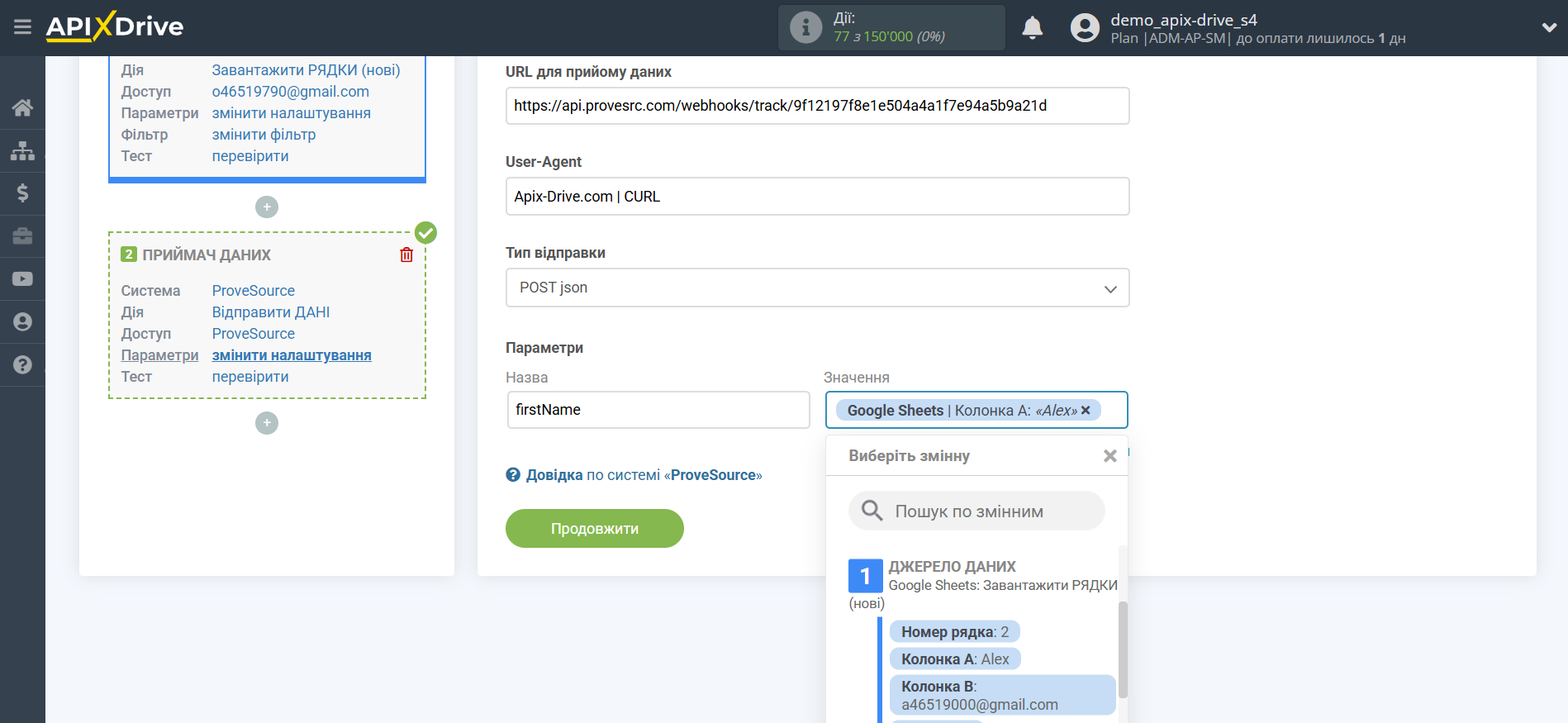The image size is (1568, 723).
Task: Click receiver змінити налаштування link
Action: pyautogui.click(x=292, y=355)
